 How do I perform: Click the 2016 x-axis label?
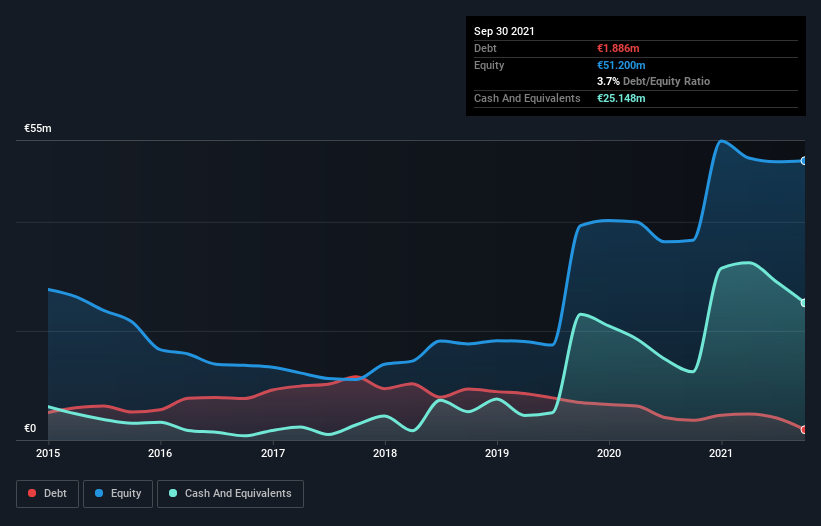coord(160,453)
